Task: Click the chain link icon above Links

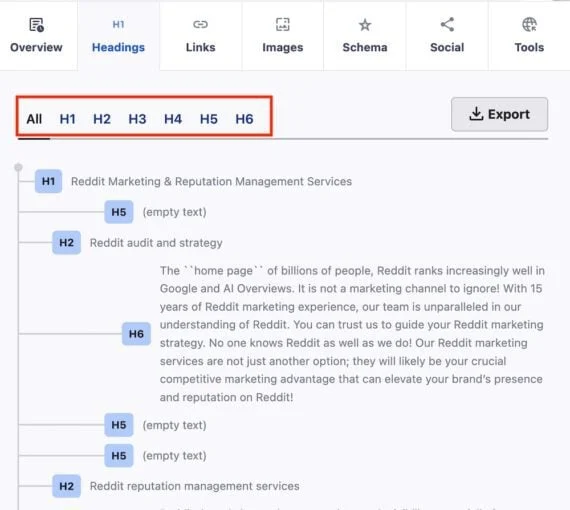Action: pyautogui.click(x=200, y=24)
